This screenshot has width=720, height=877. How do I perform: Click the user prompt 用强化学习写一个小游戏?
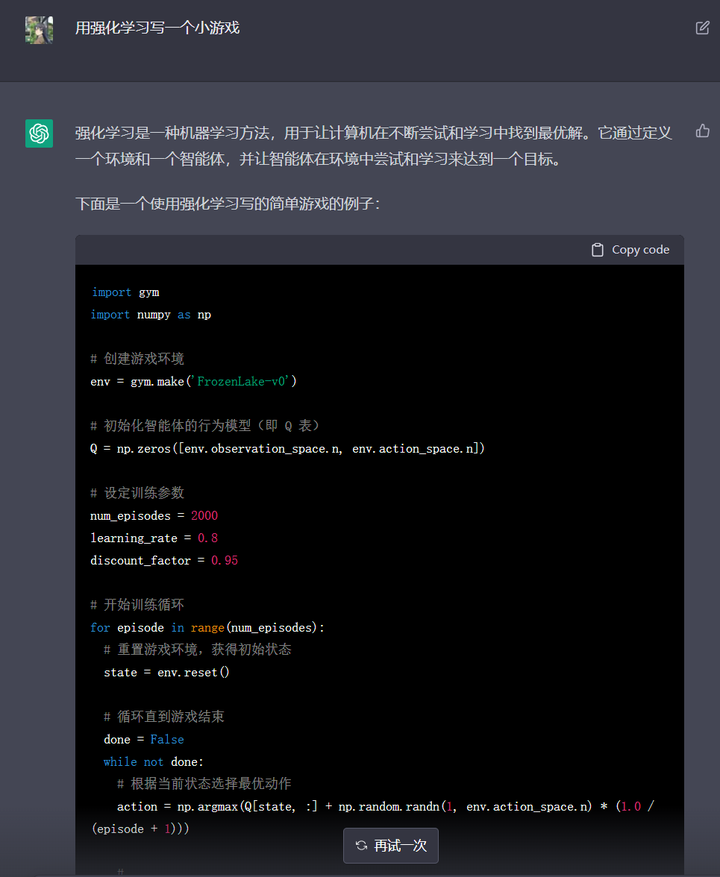coord(157,28)
